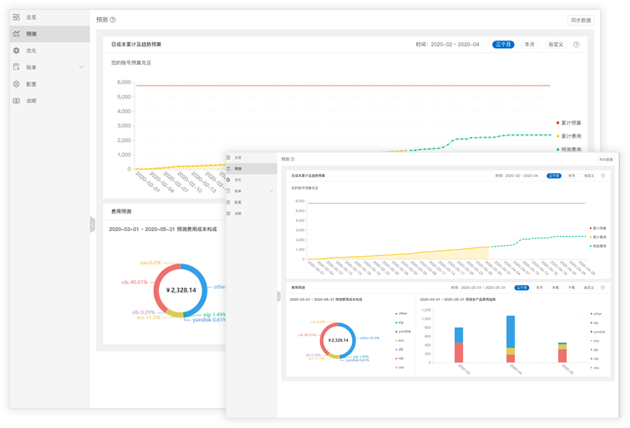Toggle 累计费用 legend in front window trend chart
630x428 pixels.
[598, 237]
